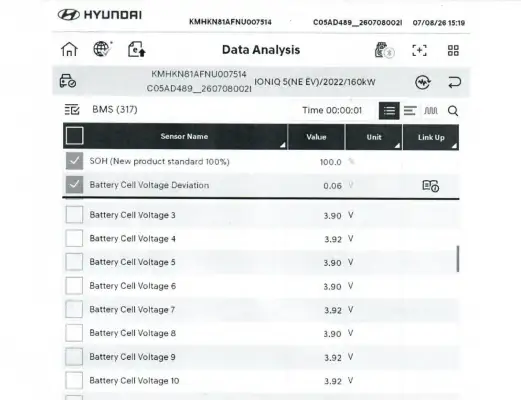Capture the screen with screenshot icon
The width and height of the screenshot is (521, 400).
click(419, 51)
